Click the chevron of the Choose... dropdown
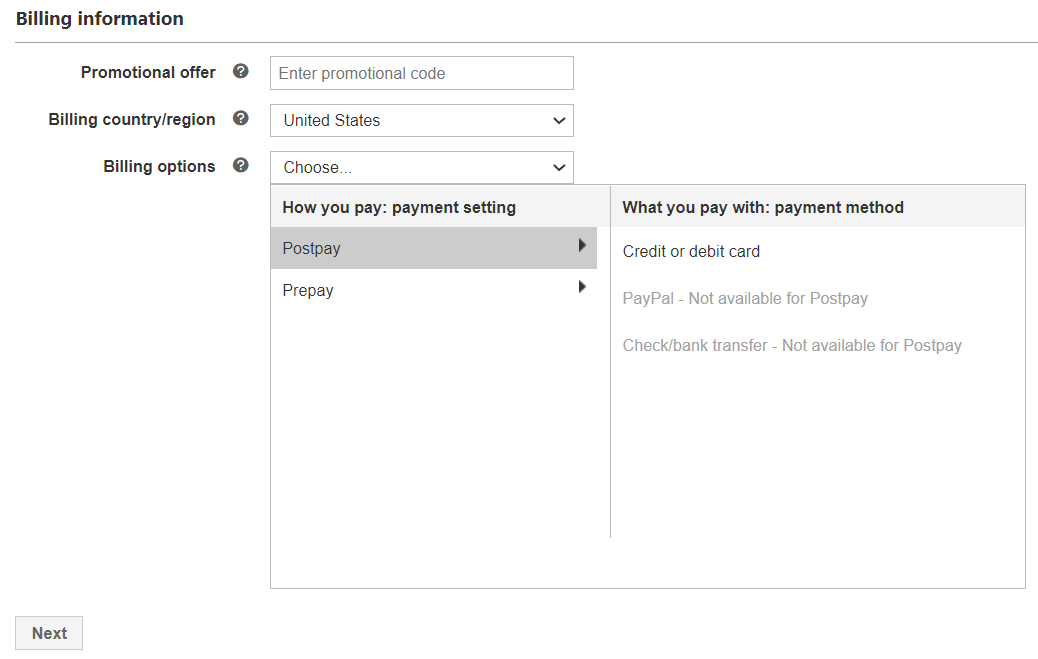Screen dimensions: 1038x659 (559, 168)
